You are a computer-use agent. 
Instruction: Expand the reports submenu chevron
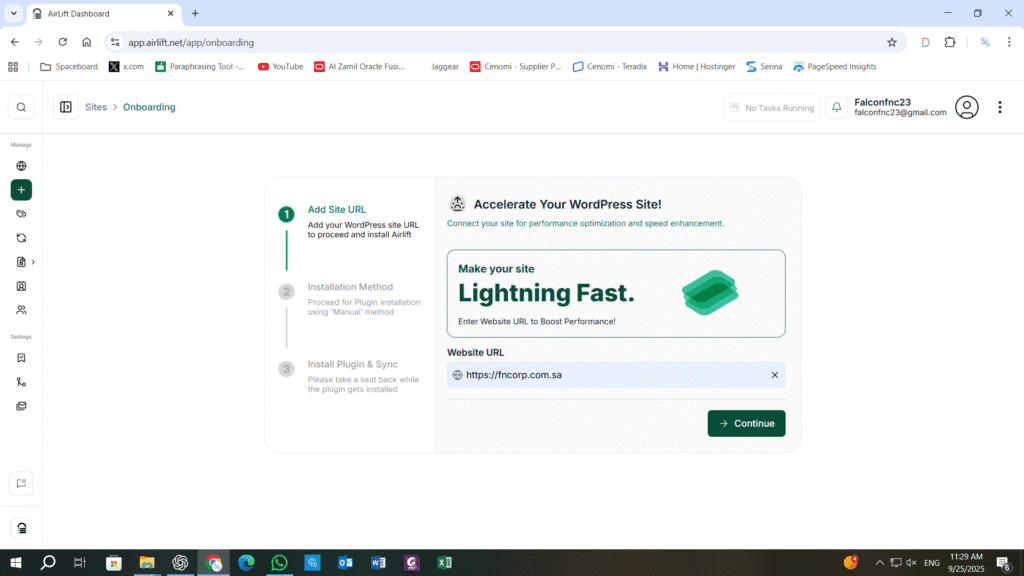33,262
